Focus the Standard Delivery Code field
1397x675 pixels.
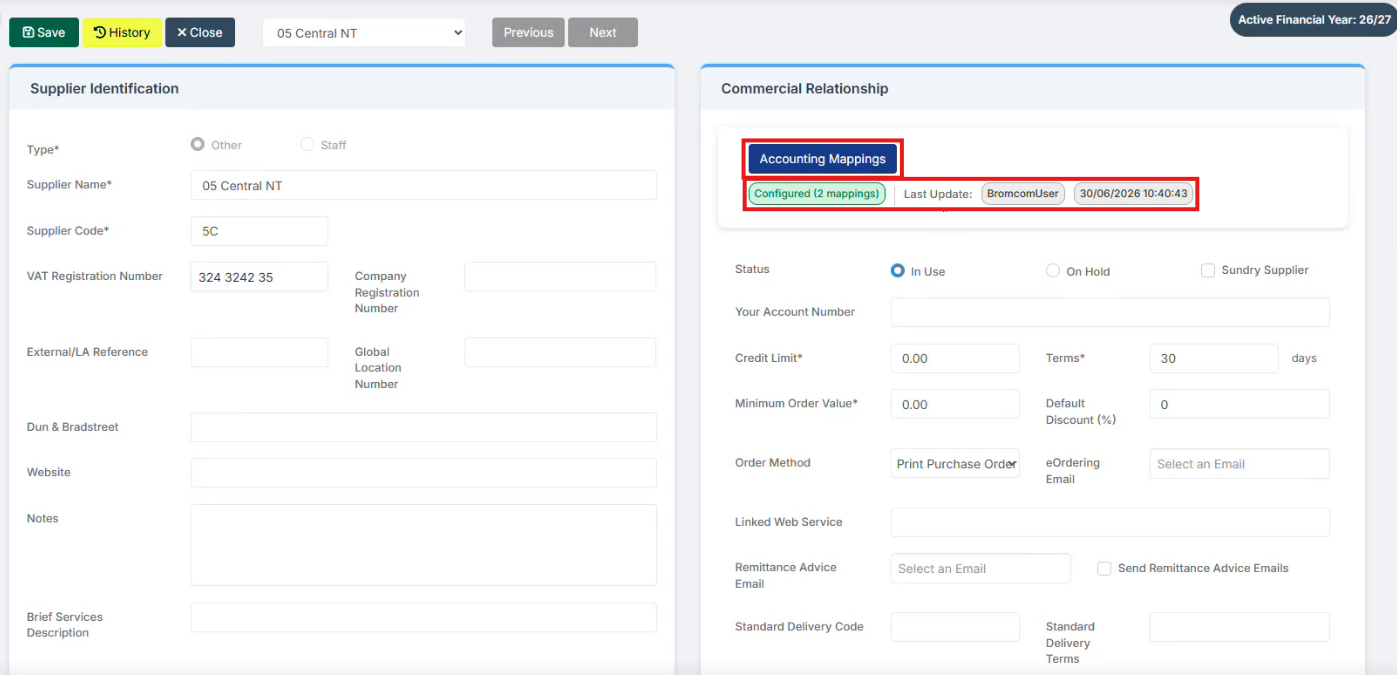[955, 627]
